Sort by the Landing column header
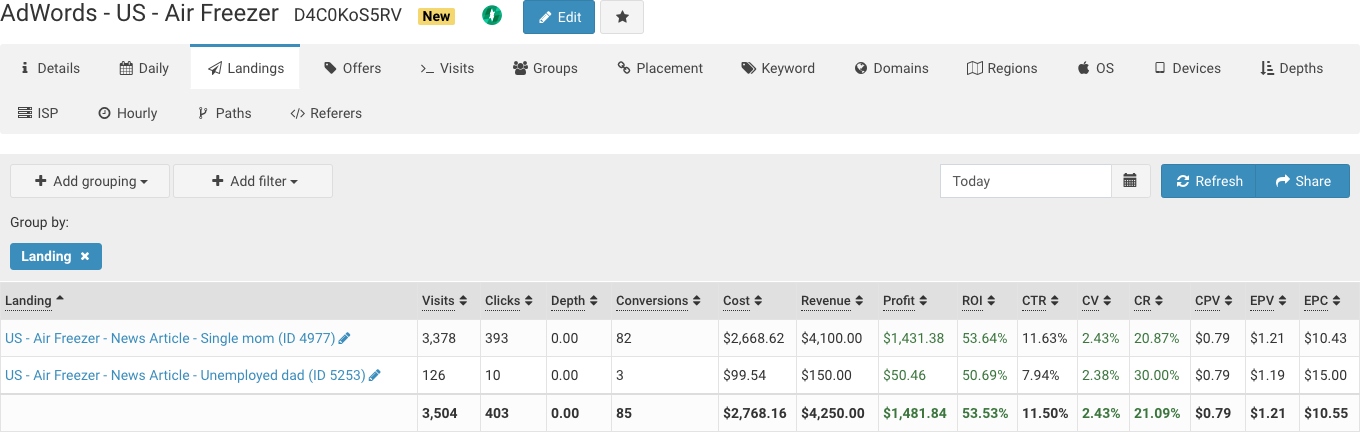The height and width of the screenshot is (432, 1360). 34,300
